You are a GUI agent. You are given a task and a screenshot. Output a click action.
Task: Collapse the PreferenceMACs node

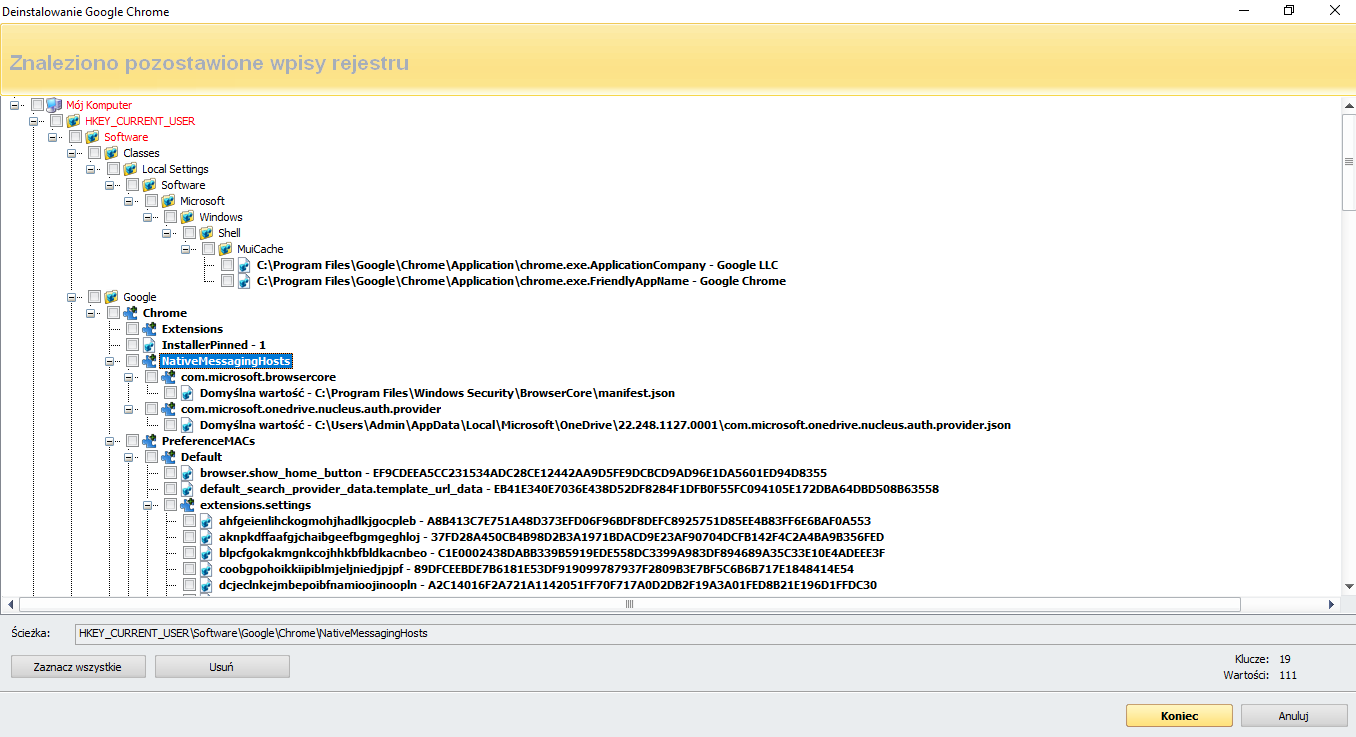[110, 441]
